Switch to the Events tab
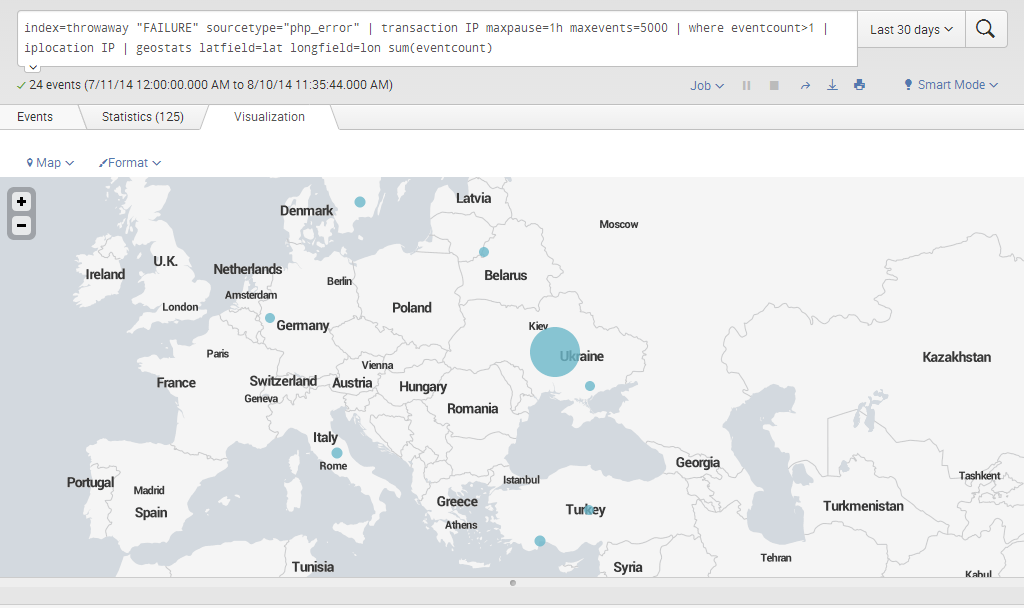The width and height of the screenshot is (1024, 608). 35,117
